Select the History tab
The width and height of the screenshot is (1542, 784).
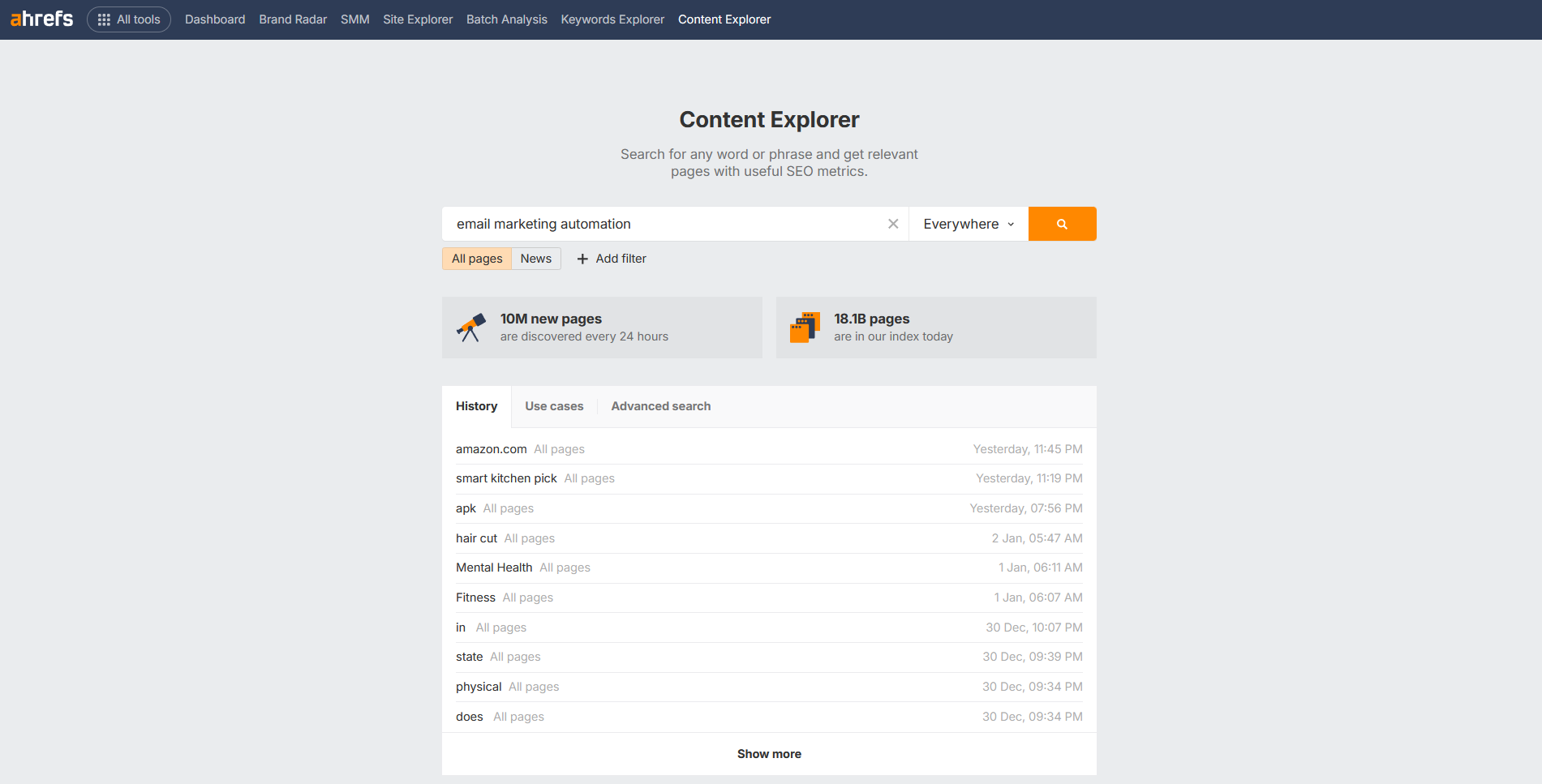coord(476,406)
